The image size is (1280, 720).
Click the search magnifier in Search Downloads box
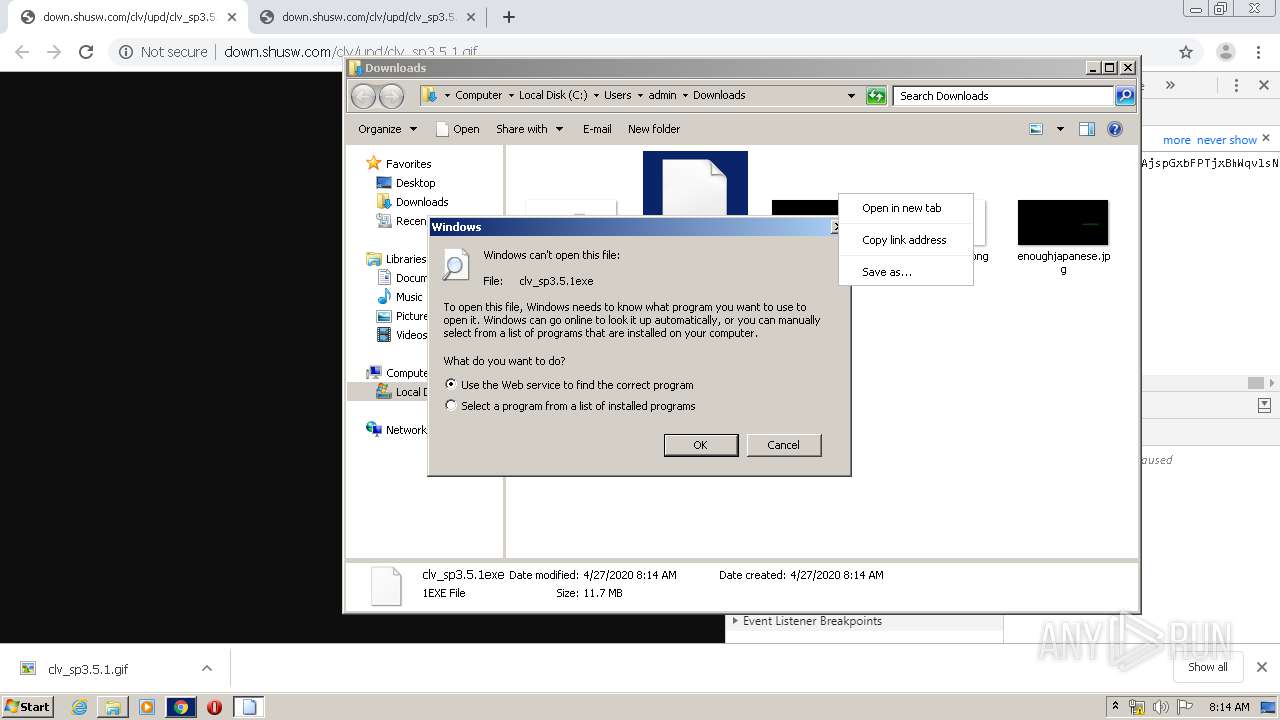pos(1125,96)
